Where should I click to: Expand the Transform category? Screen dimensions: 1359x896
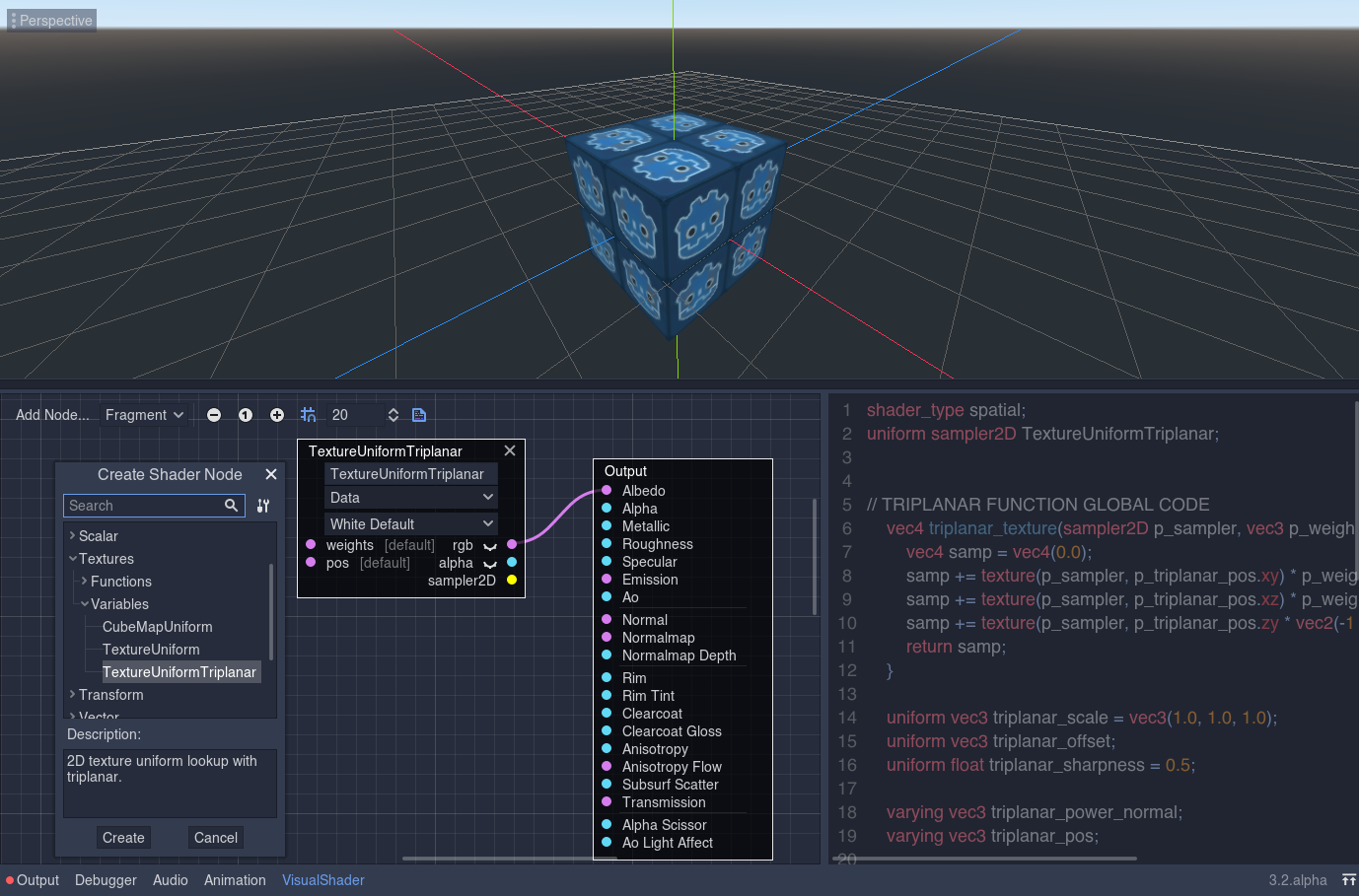click(x=72, y=694)
